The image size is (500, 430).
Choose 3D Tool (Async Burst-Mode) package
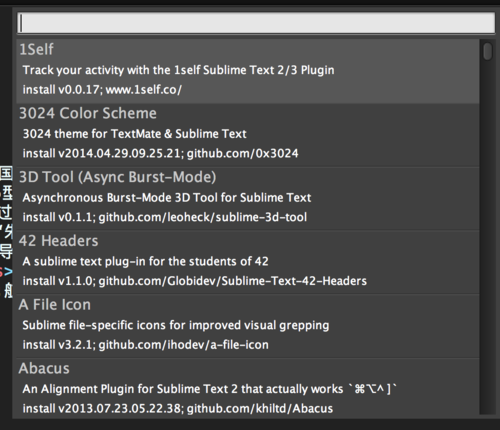click(248, 199)
